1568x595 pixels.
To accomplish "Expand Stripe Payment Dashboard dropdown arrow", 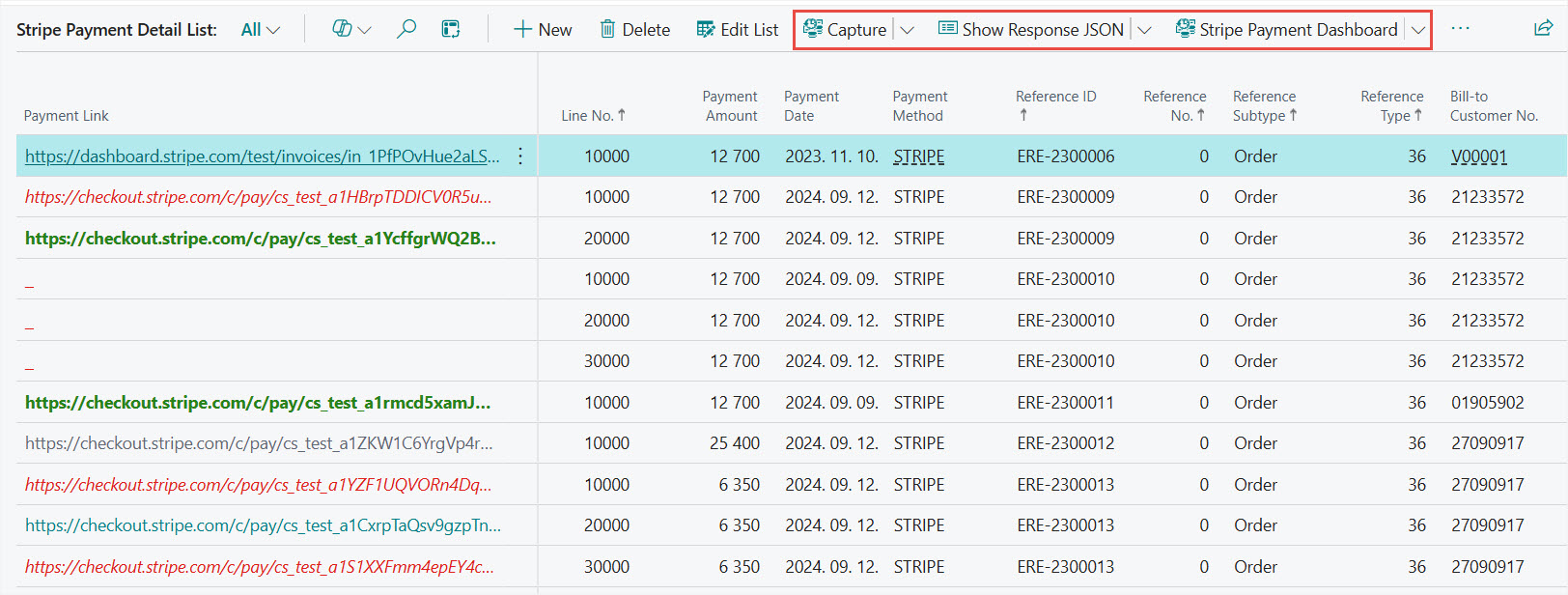I will pos(1417,30).
